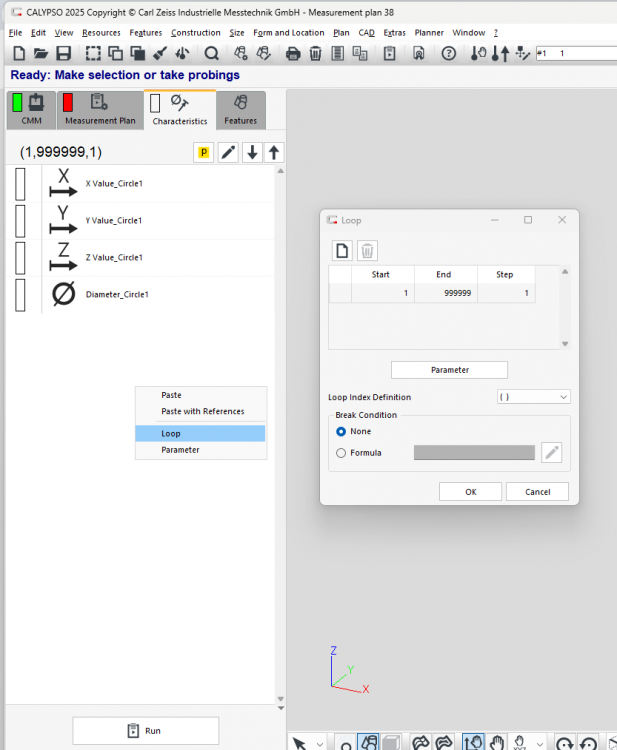
Task: Toggle the checkbox beside X Value_Circle1
Action: 20,184
